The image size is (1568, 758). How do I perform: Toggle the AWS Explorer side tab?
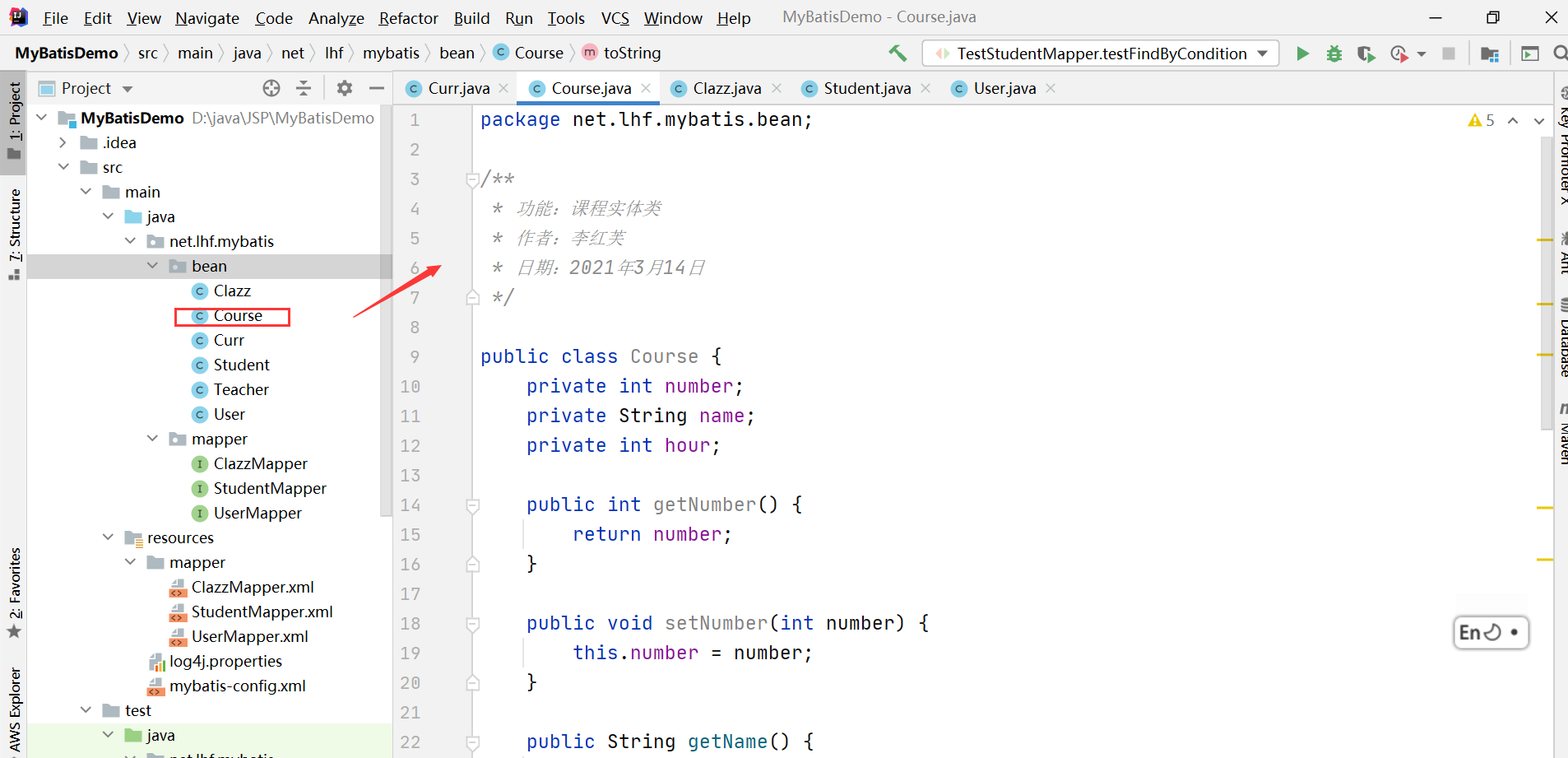(x=14, y=711)
